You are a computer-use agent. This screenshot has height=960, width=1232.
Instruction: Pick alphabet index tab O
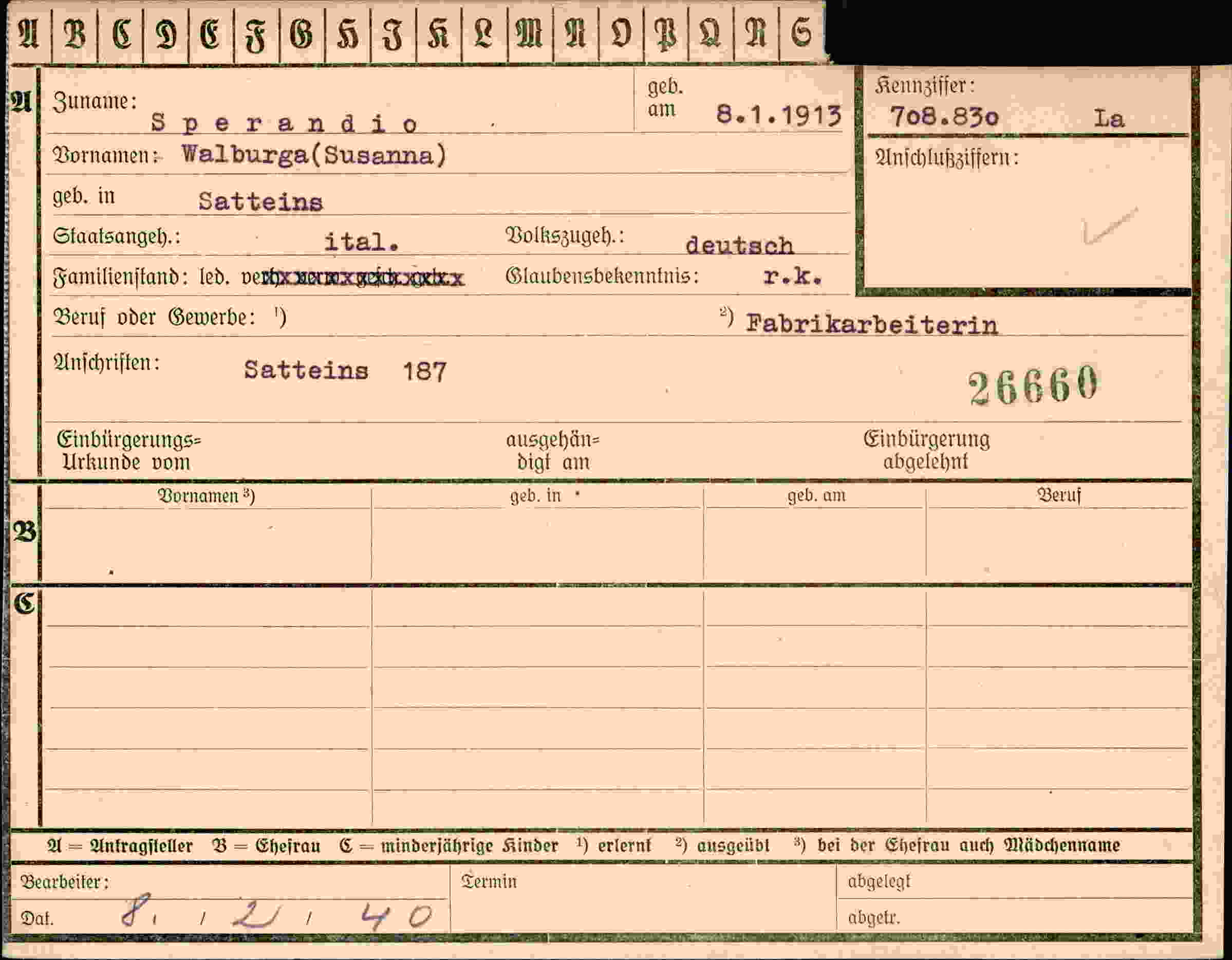621,34
